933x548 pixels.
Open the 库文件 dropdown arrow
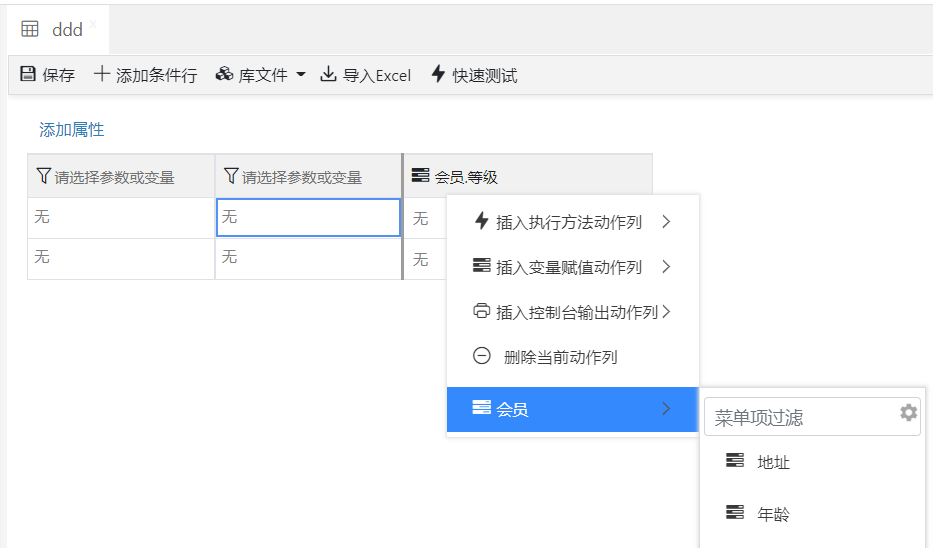click(300, 75)
